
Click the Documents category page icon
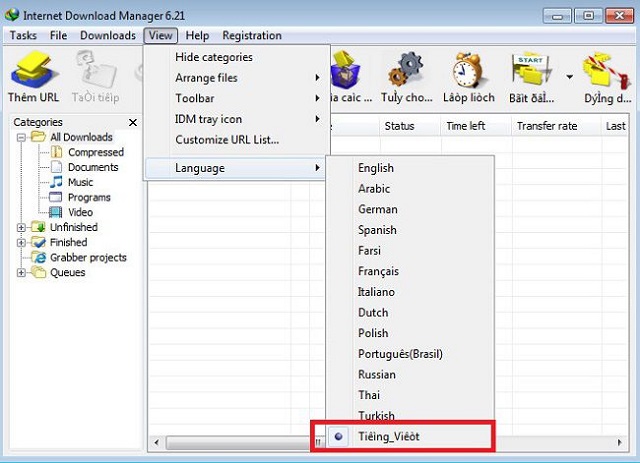pyautogui.click(x=56, y=167)
